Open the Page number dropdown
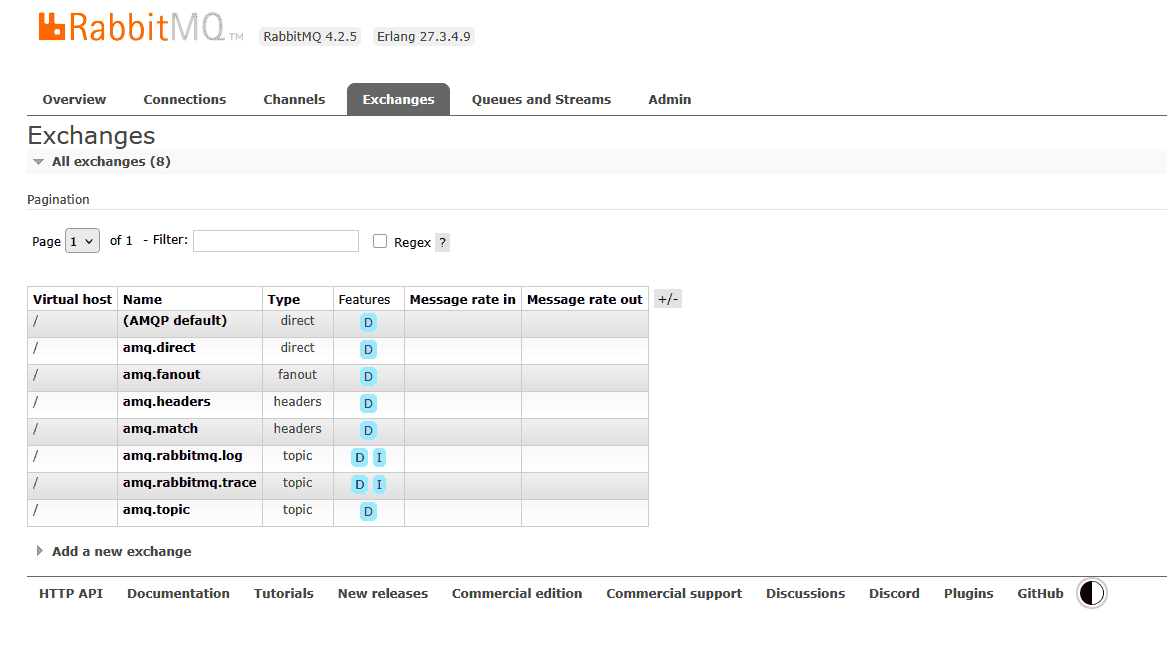Screen dimensions: 1167x646 82,241
